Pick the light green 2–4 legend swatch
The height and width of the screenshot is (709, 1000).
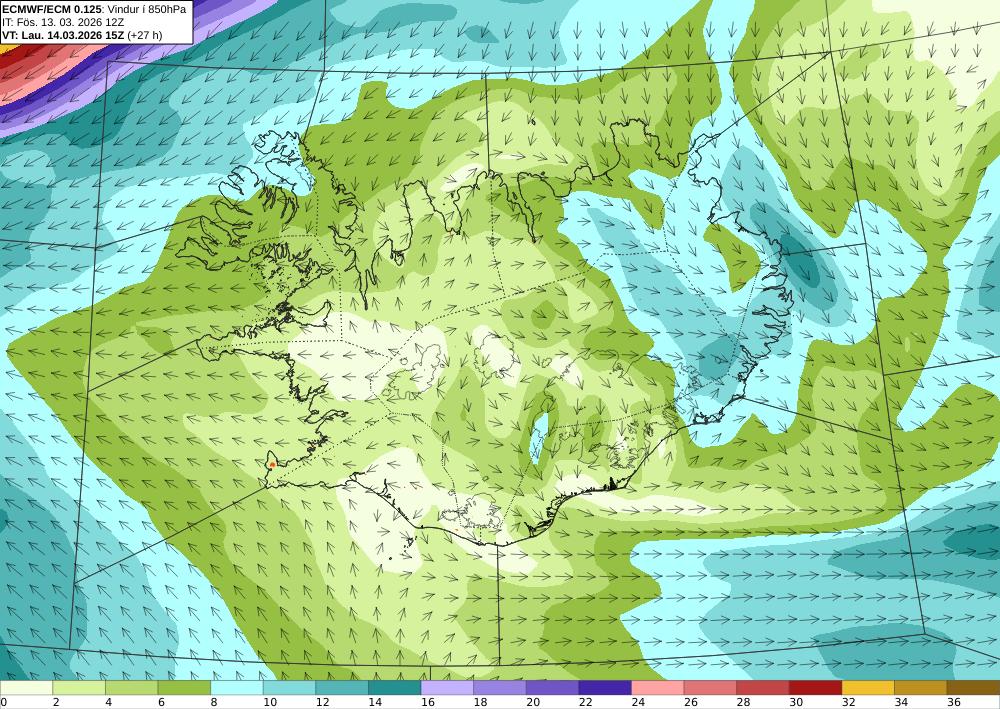click(79, 688)
